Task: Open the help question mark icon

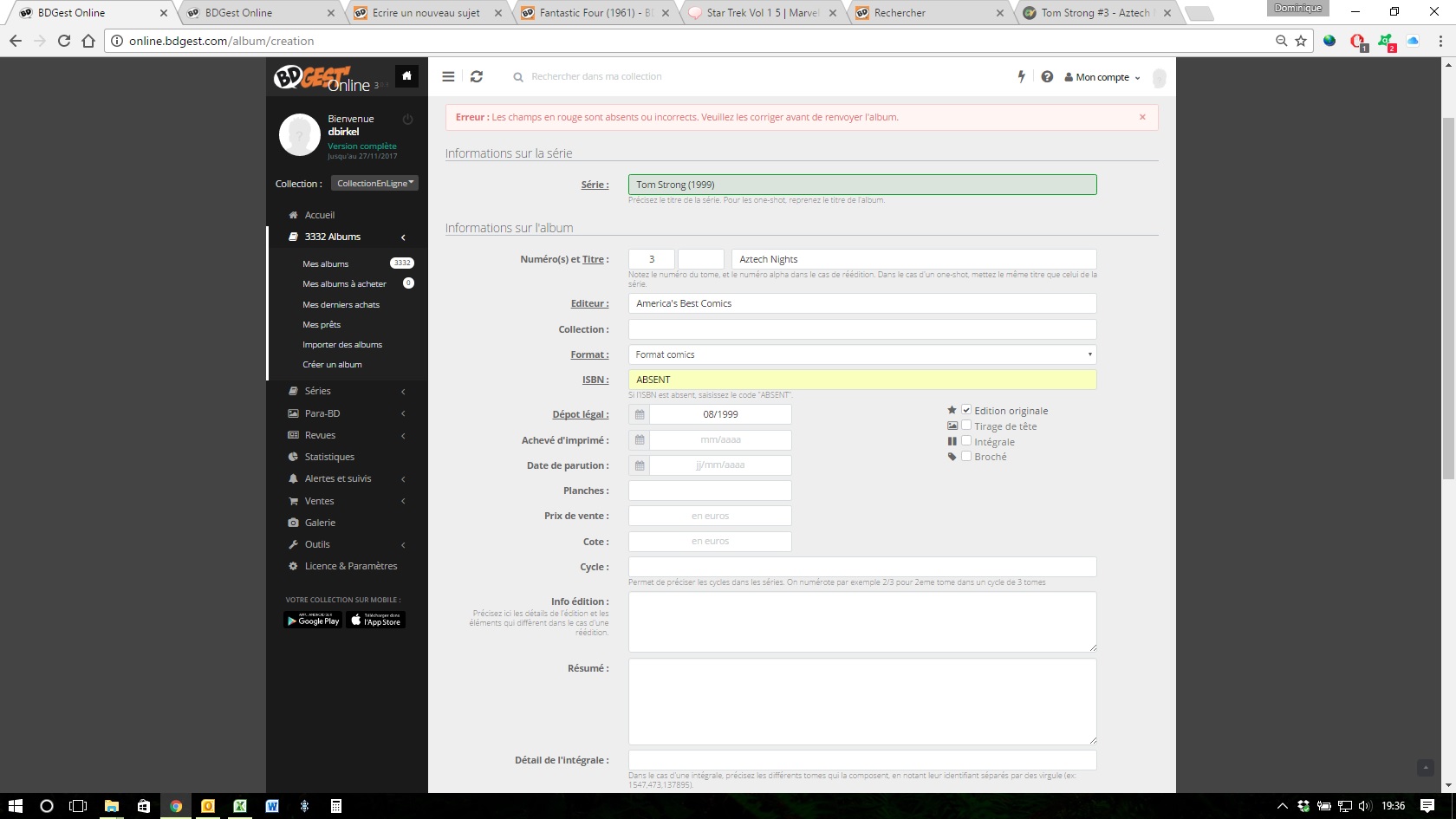Action: pyautogui.click(x=1047, y=76)
